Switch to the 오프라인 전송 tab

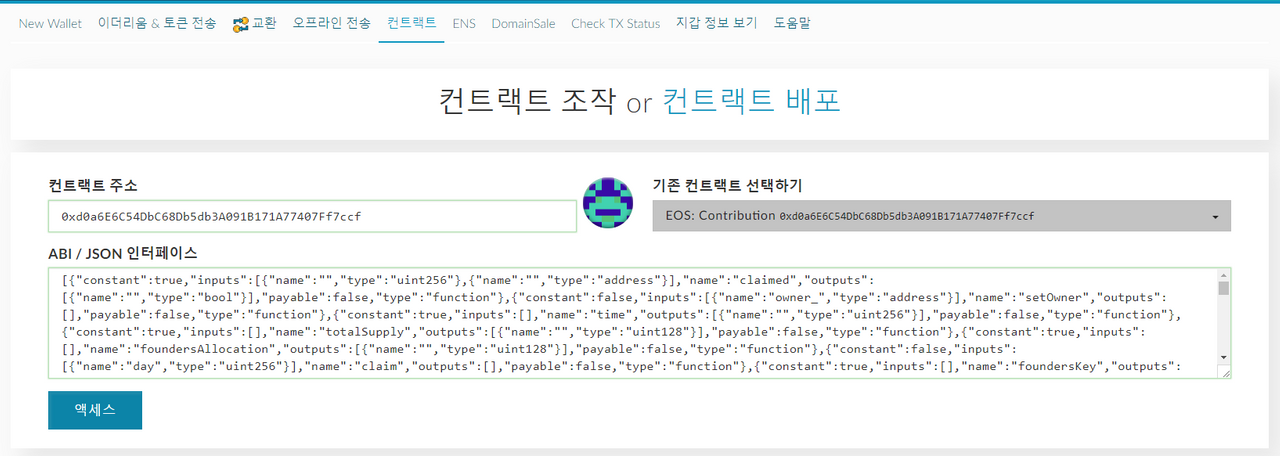[331, 23]
